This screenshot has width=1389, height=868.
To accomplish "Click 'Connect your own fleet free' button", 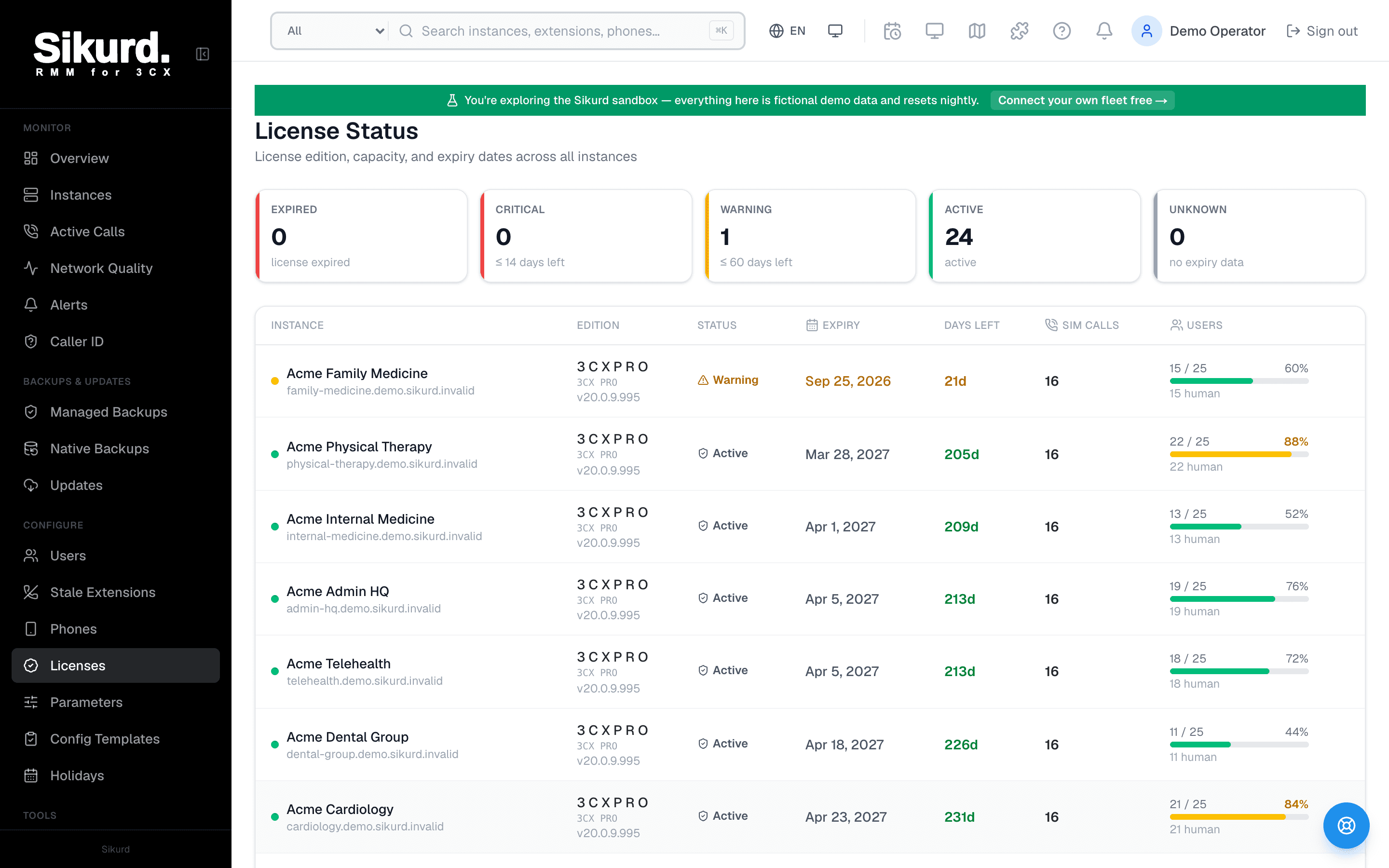I will [1082, 100].
